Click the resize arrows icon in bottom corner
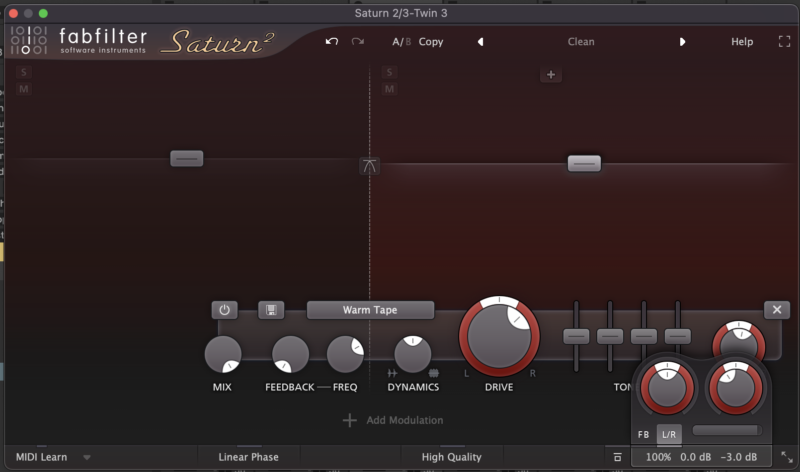This screenshot has width=800, height=472. [787, 457]
